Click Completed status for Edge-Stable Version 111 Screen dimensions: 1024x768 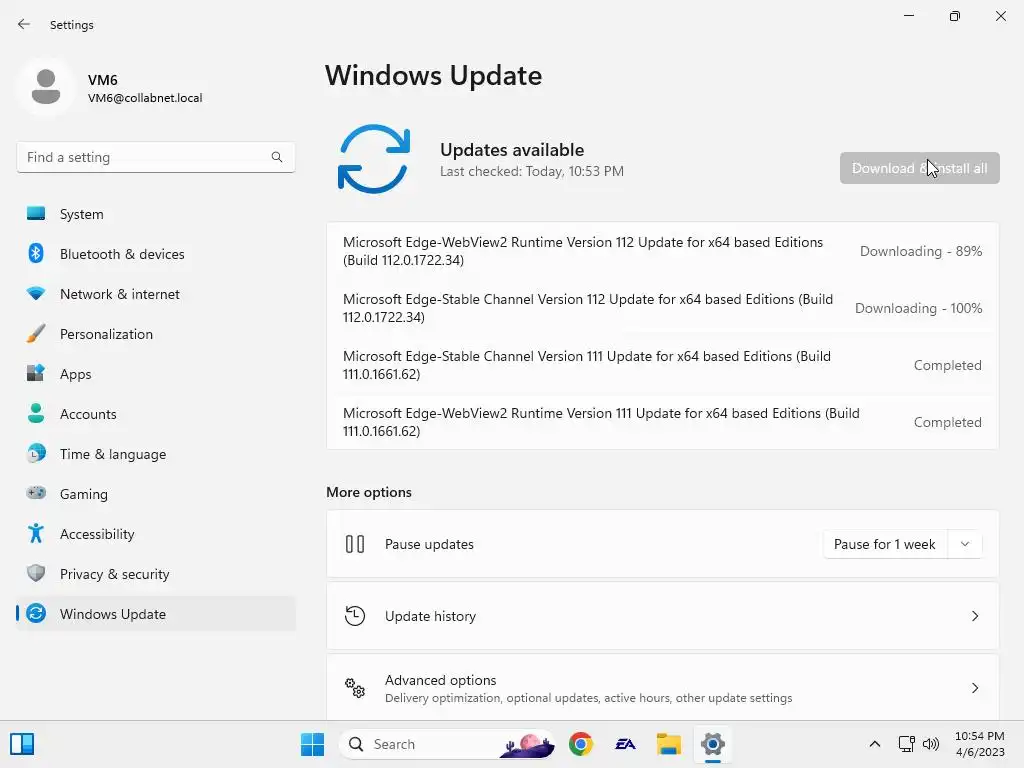pyautogui.click(x=948, y=365)
